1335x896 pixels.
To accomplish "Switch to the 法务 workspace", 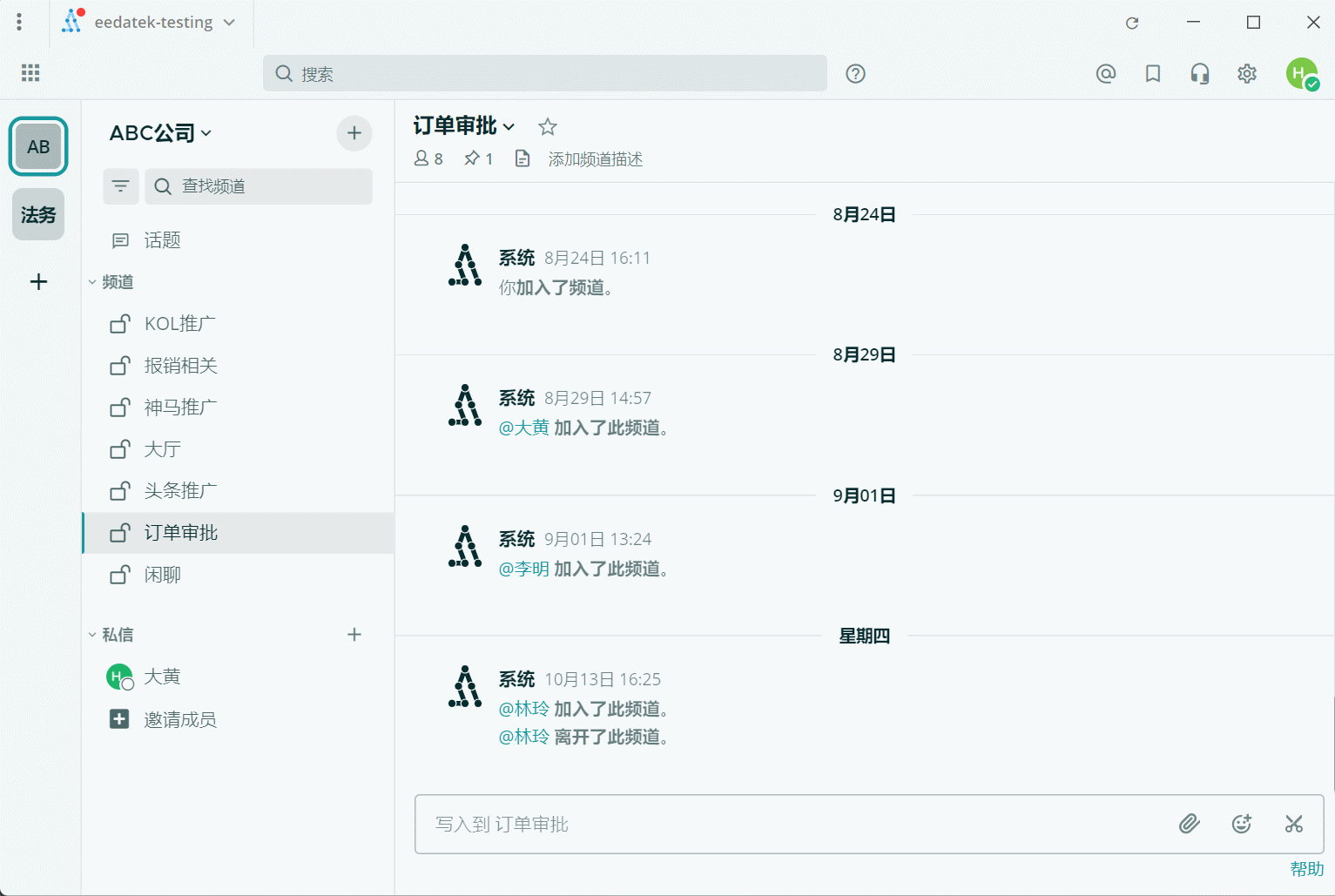I will coord(37,214).
